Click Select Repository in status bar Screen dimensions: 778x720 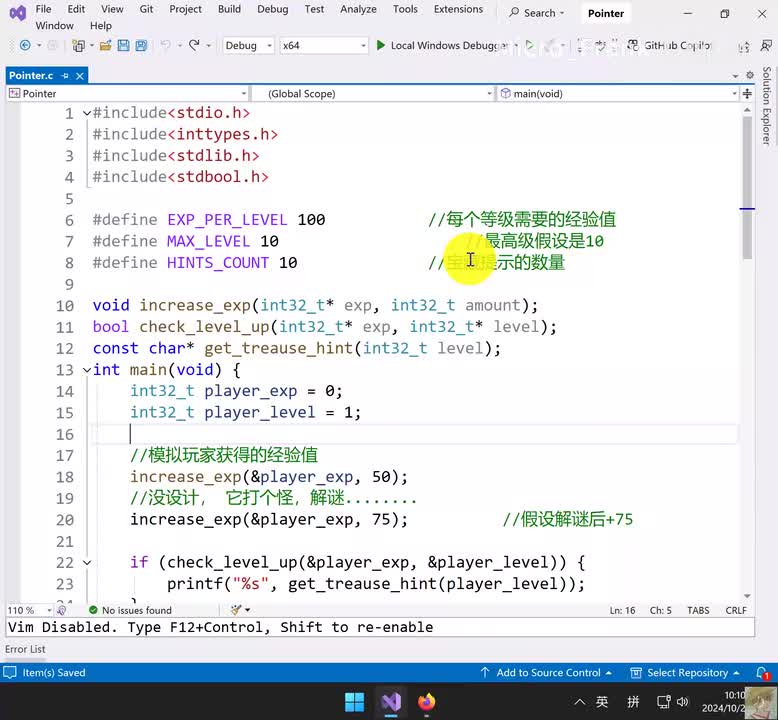click(685, 673)
